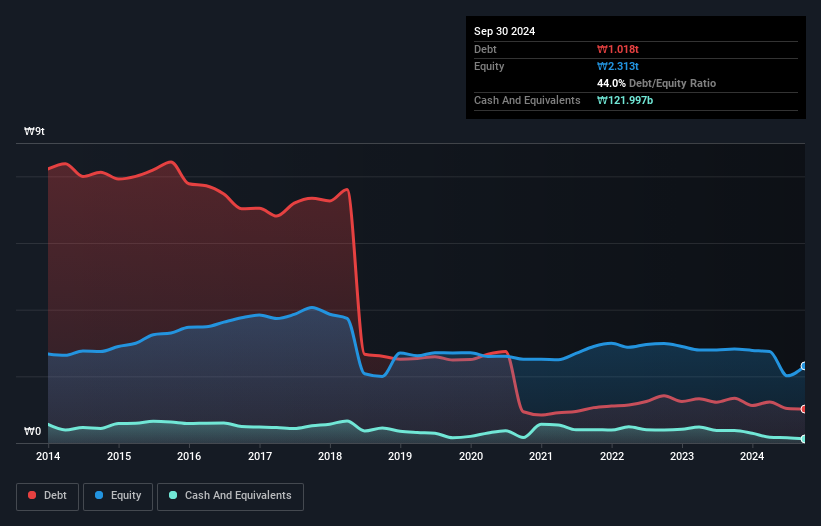Click the 2022 x-axis label
The width and height of the screenshot is (821, 526).
click(612, 456)
